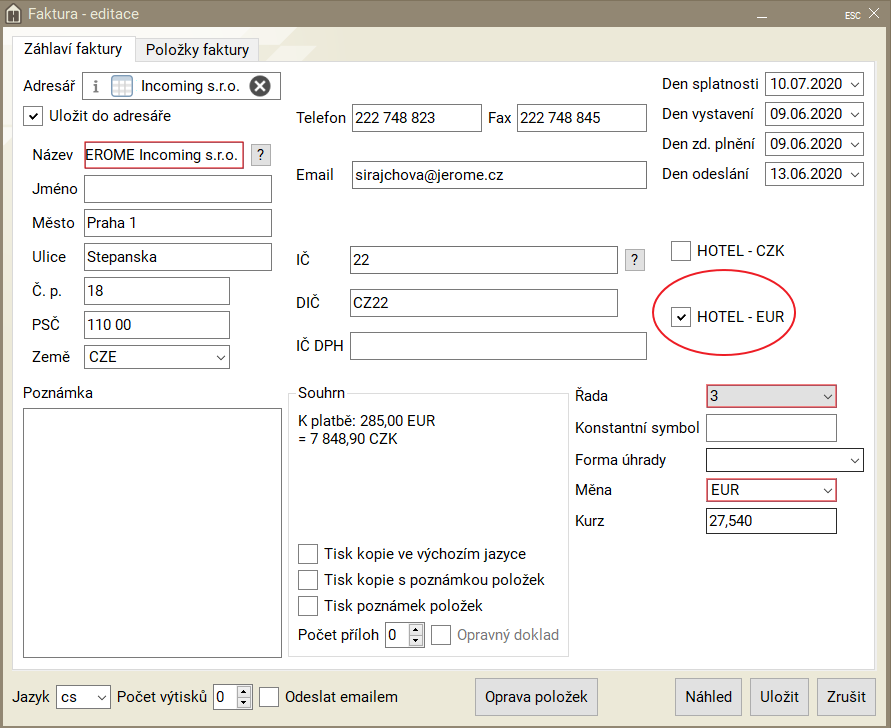Enable the HOTEL - CZK checkbox
Viewport: 891px width, 728px height.
pyautogui.click(x=681, y=251)
